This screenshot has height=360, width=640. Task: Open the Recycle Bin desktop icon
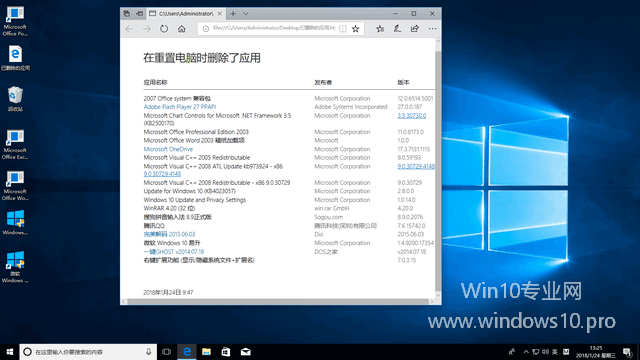point(15,99)
